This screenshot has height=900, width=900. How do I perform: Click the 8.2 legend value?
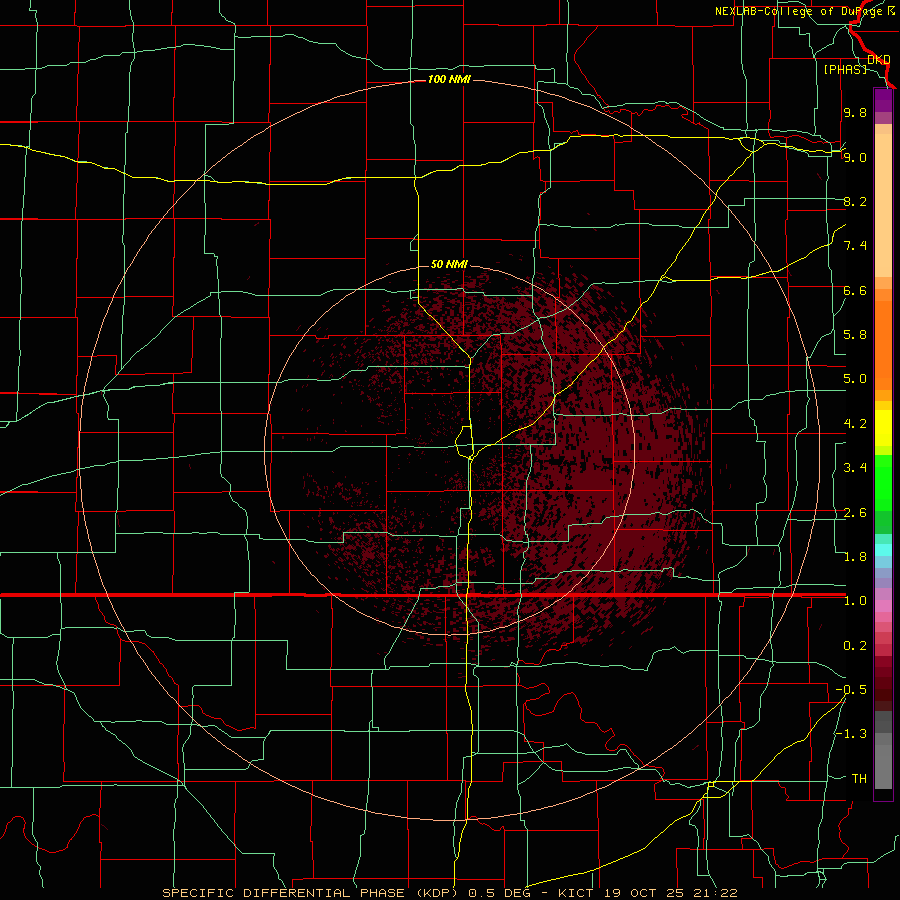coord(855,201)
